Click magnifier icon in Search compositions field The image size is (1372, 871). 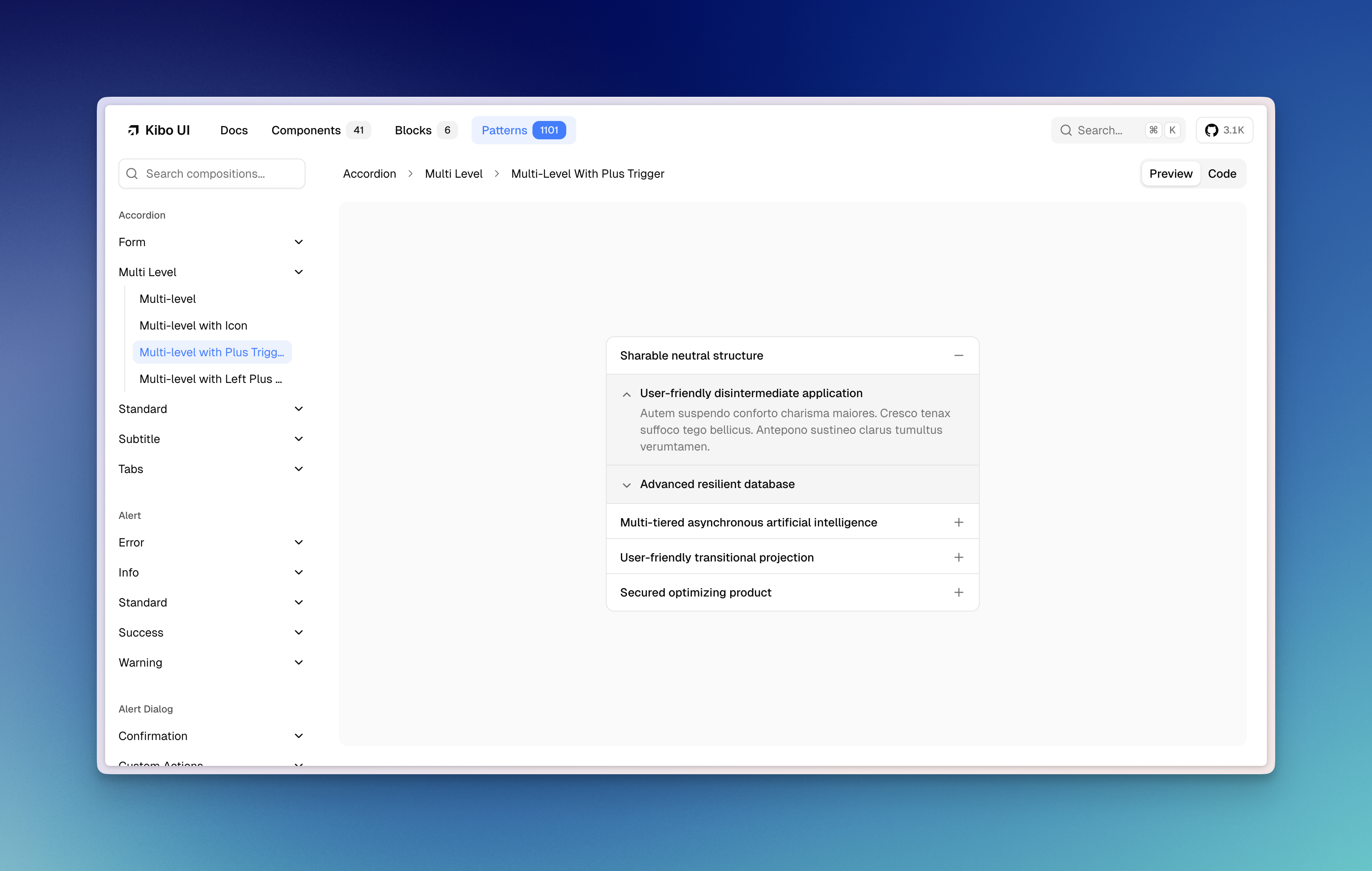tap(132, 174)
